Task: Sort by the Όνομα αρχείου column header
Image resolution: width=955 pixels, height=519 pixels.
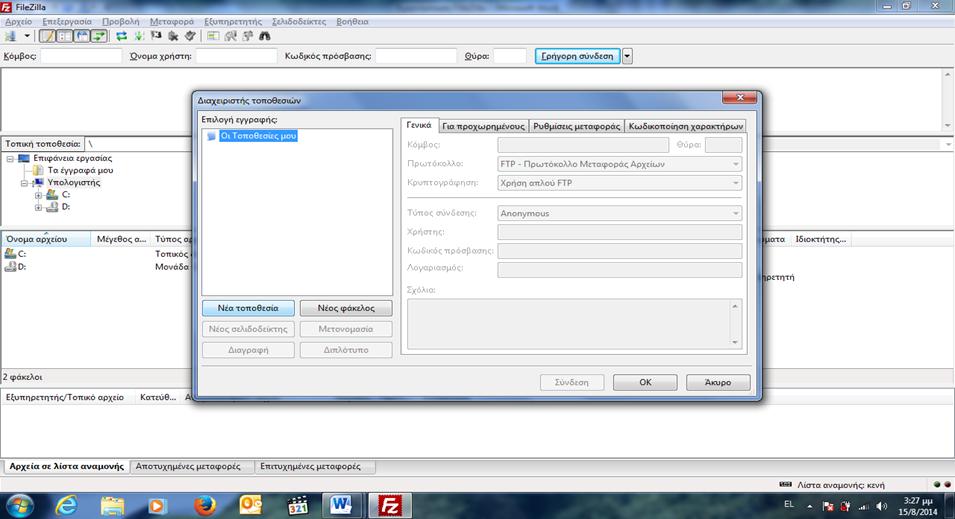Action: [46, 239]
